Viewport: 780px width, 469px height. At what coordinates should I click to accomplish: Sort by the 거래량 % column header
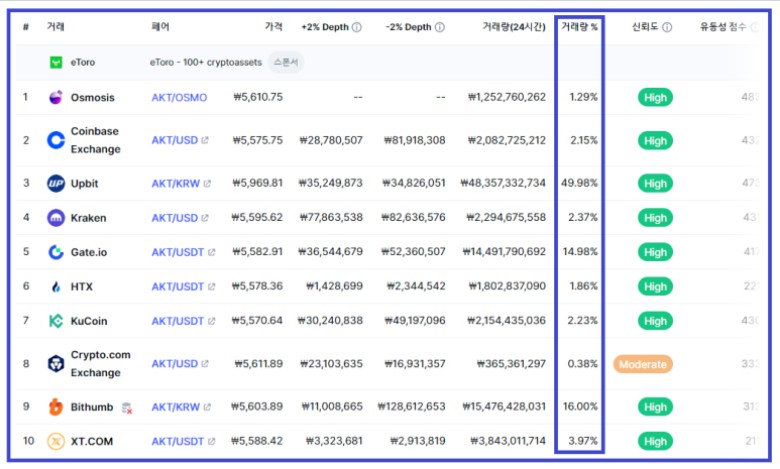click(x=580, y=27)
